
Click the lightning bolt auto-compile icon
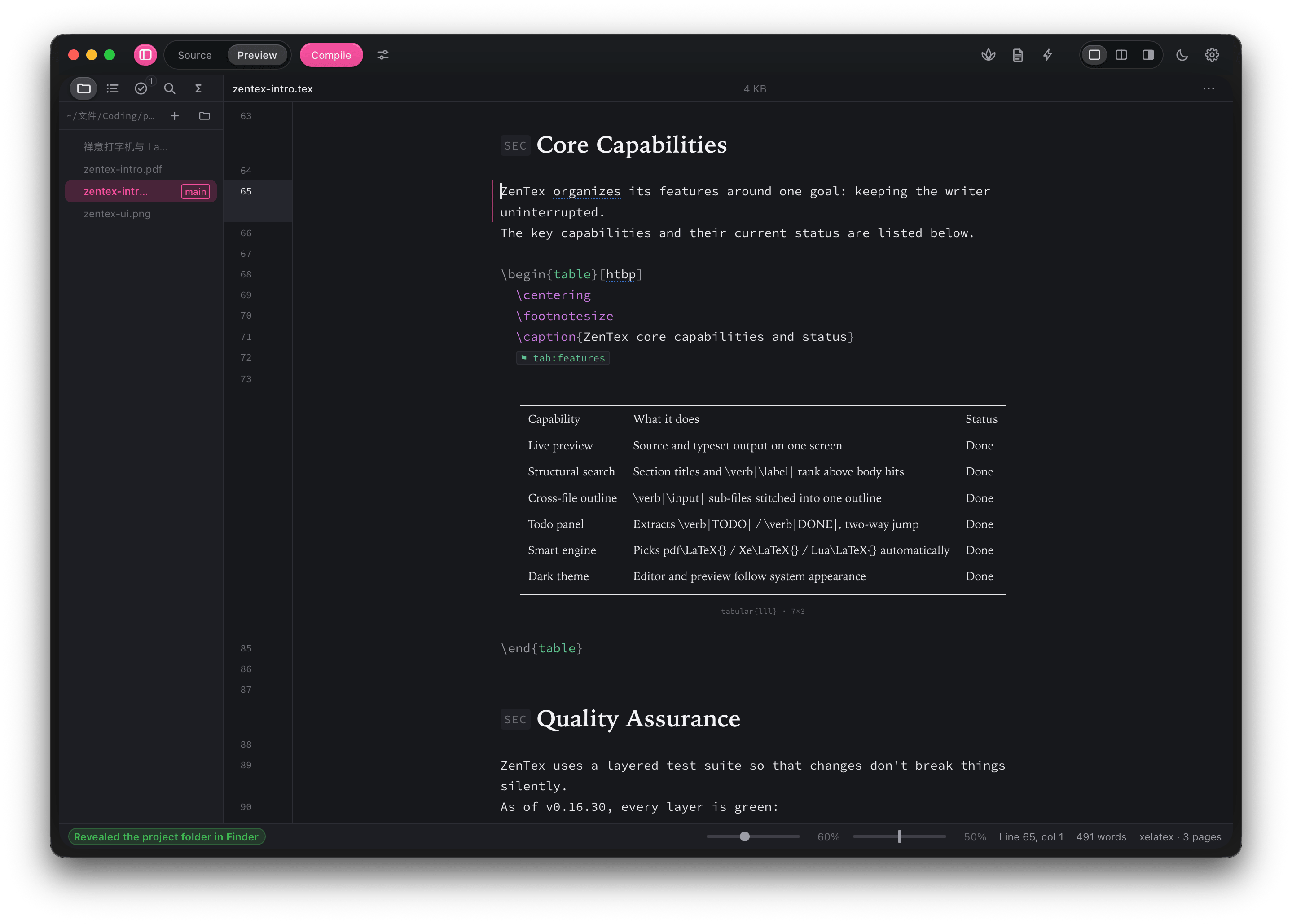pos(1047,55)
